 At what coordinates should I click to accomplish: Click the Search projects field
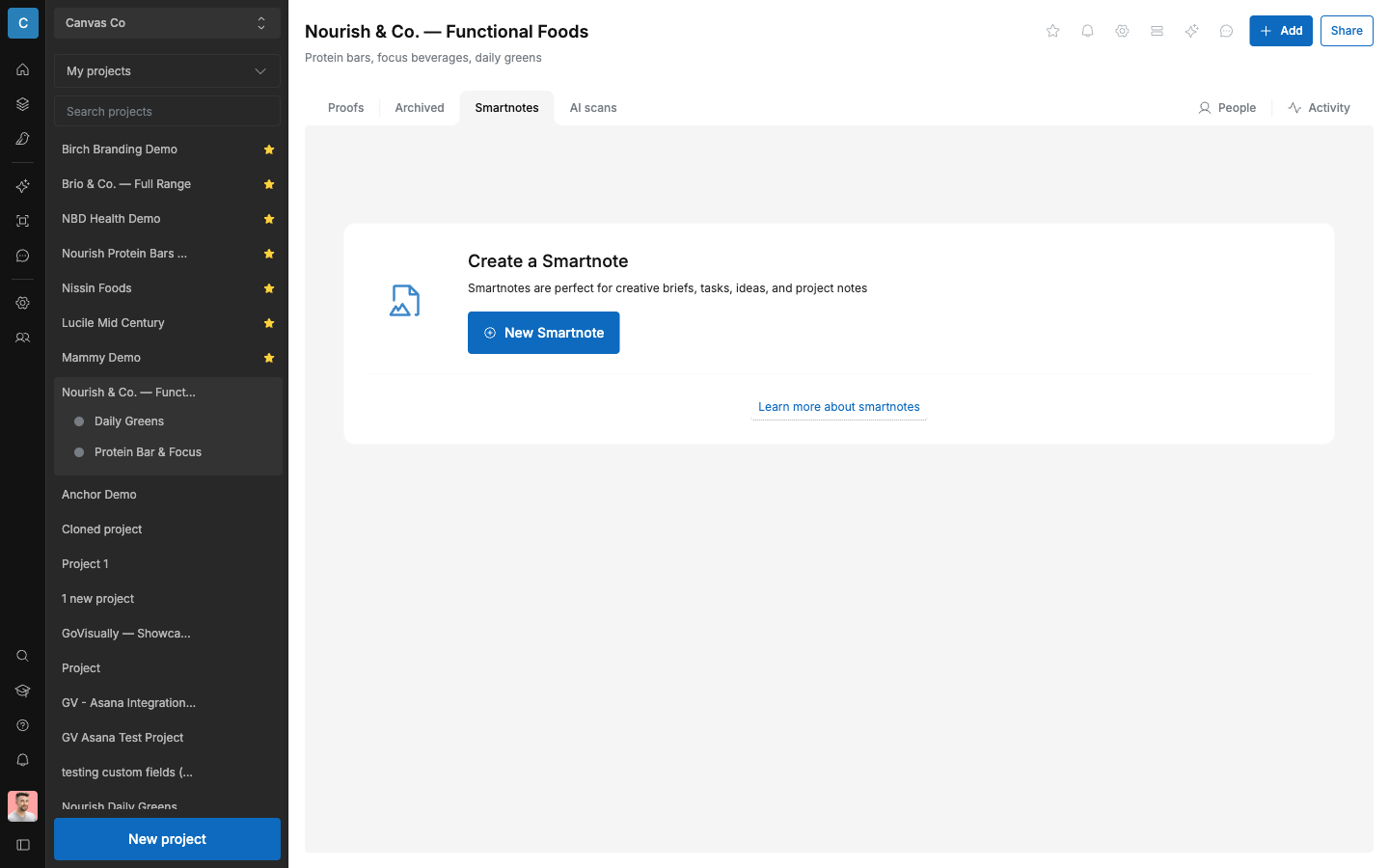coord(167,112)
